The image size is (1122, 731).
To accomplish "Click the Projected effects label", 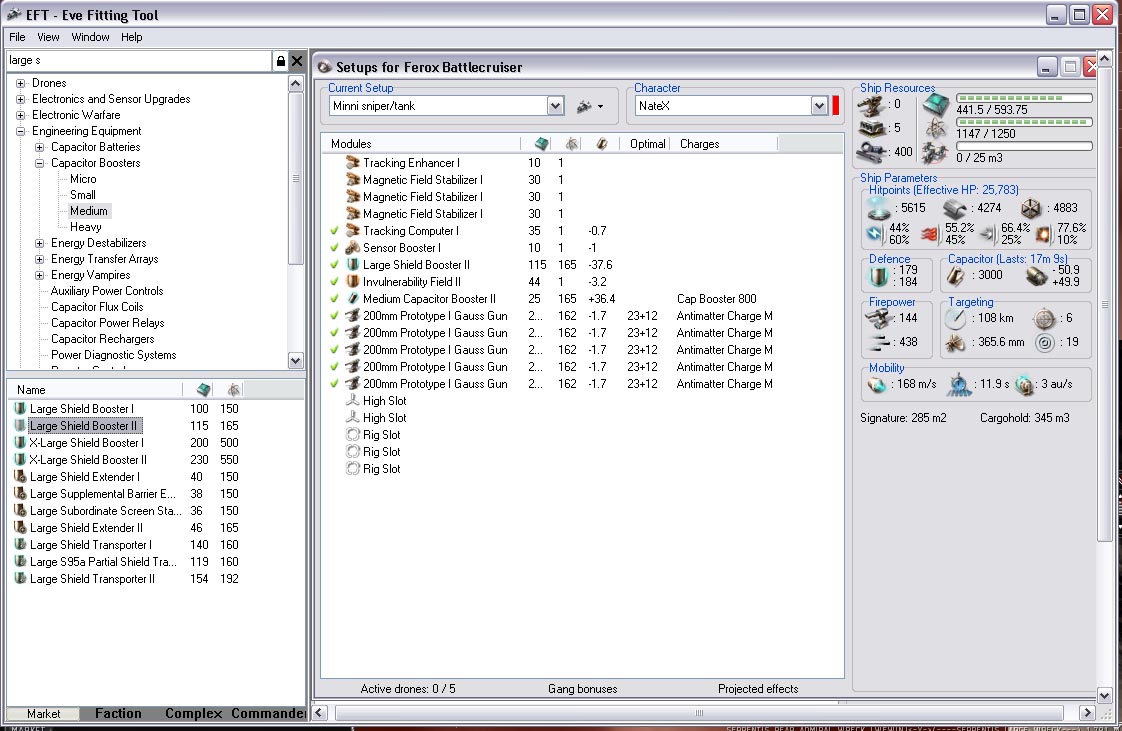I will coord(758,689).
